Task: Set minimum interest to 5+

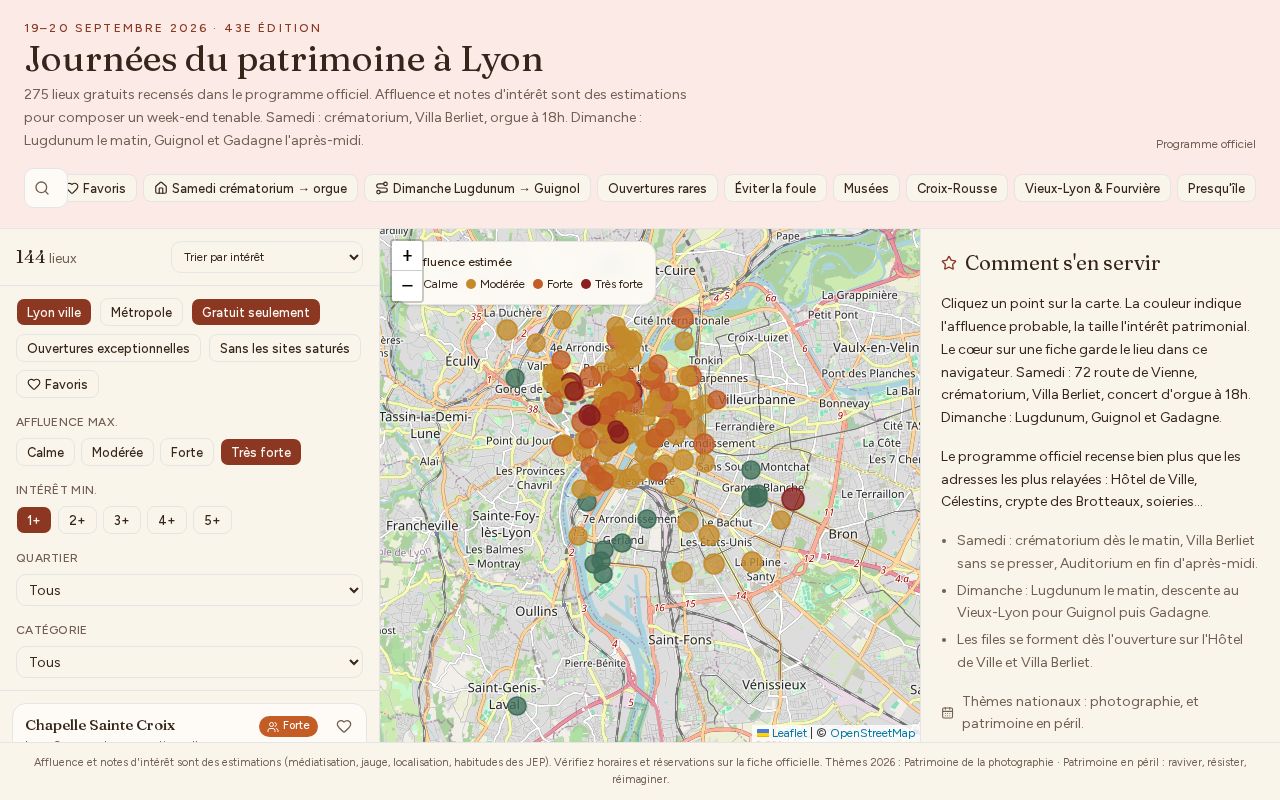Action: tap(212, 520)
